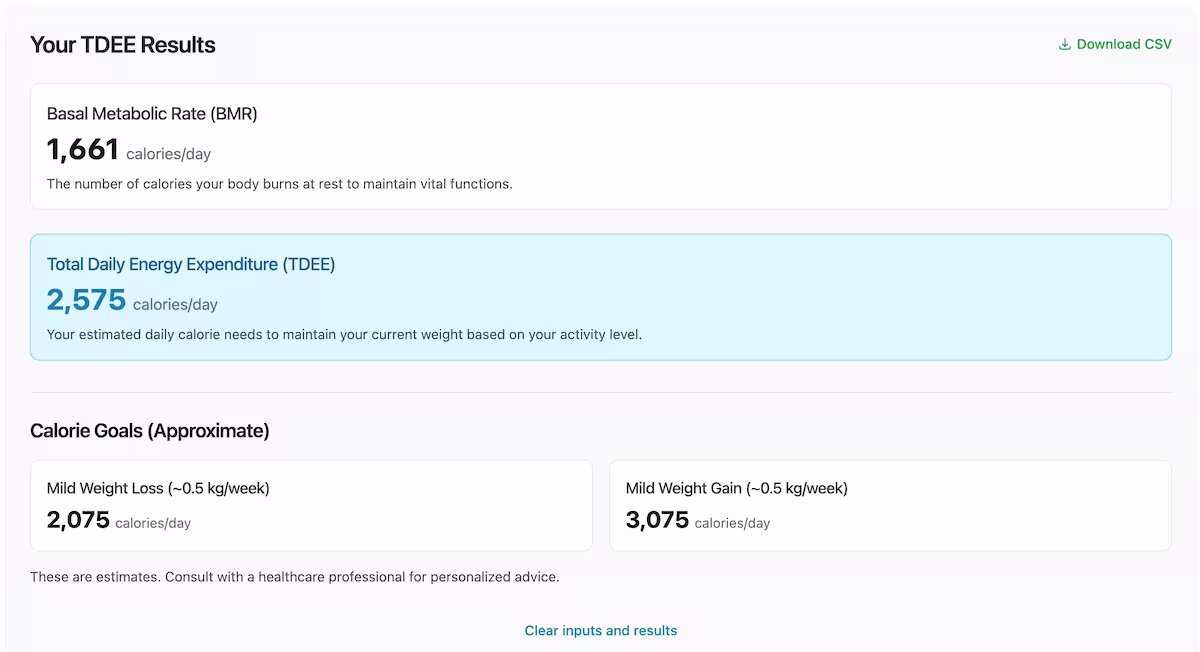Image resolution: width=1200 pixels, height=652 pixels.
Task: Click the 1,661 BMR value
Action: (x=83, y=150)
